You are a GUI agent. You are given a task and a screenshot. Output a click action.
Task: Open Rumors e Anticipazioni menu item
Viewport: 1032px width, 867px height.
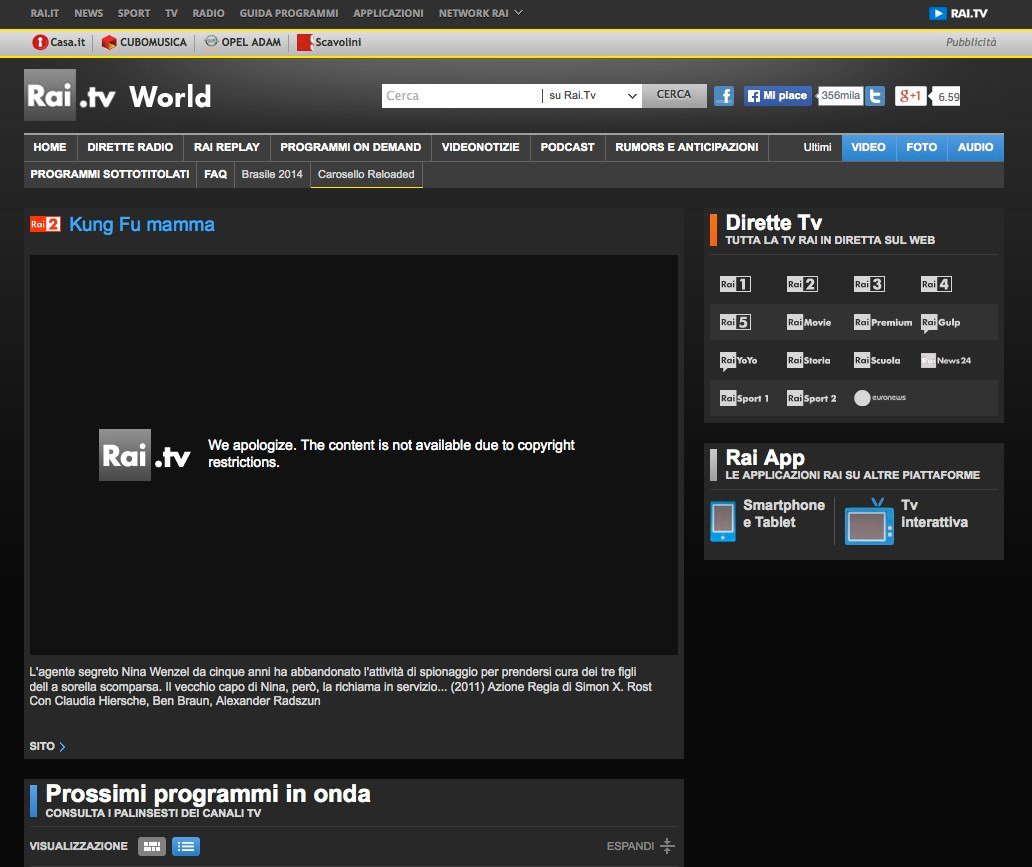pyautogui.click(x=687, y=147)
